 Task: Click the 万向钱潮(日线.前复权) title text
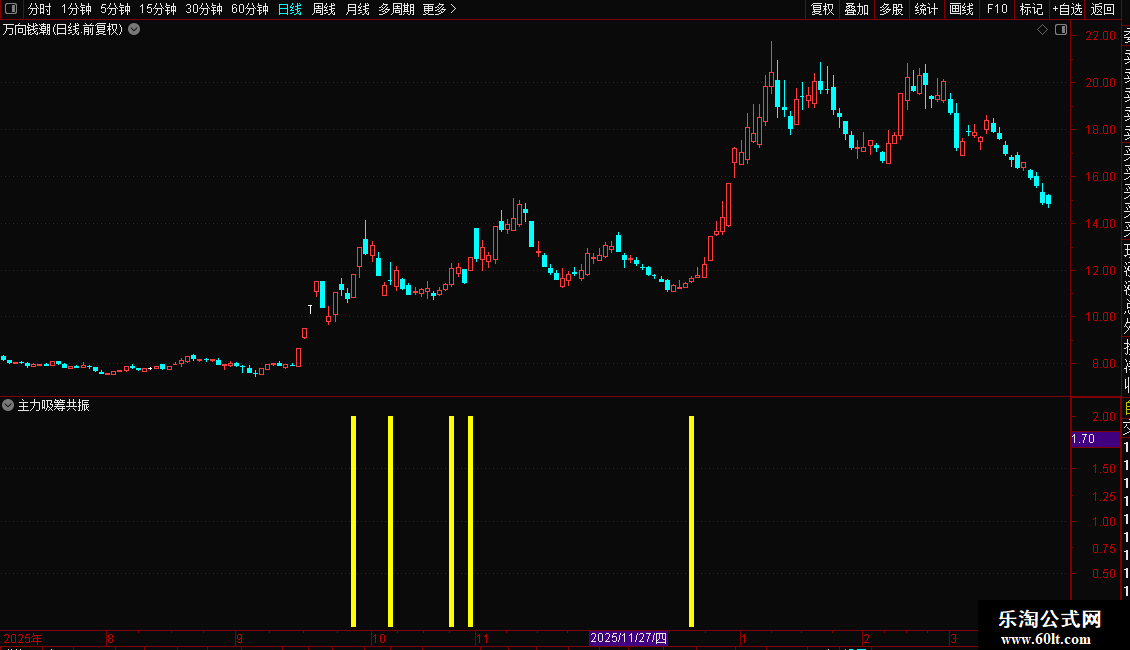(63, 30)
